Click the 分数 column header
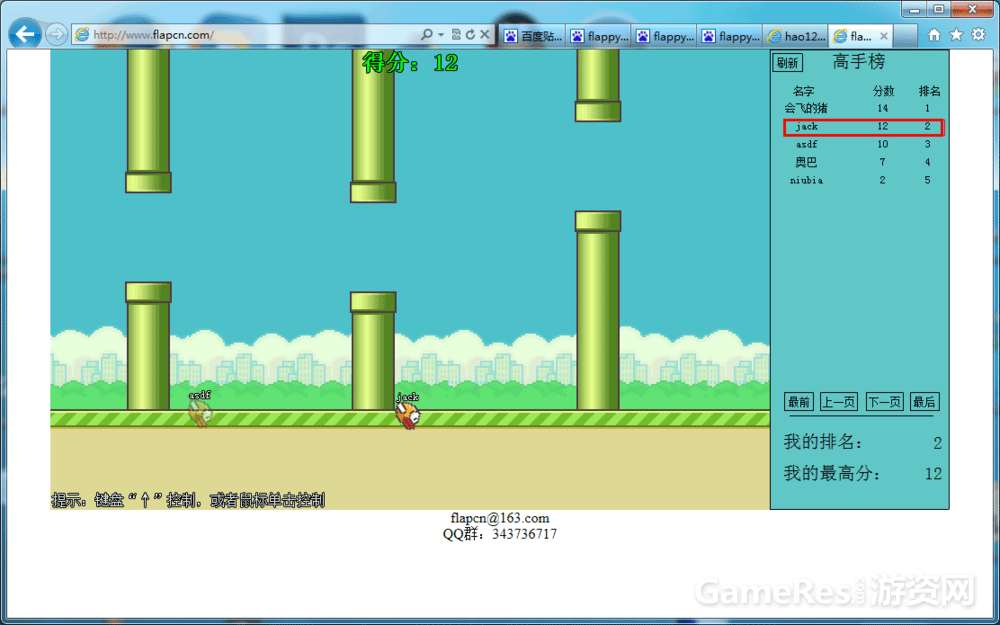The width and height of the screenshot is (1000, 625). coord(883,91)
